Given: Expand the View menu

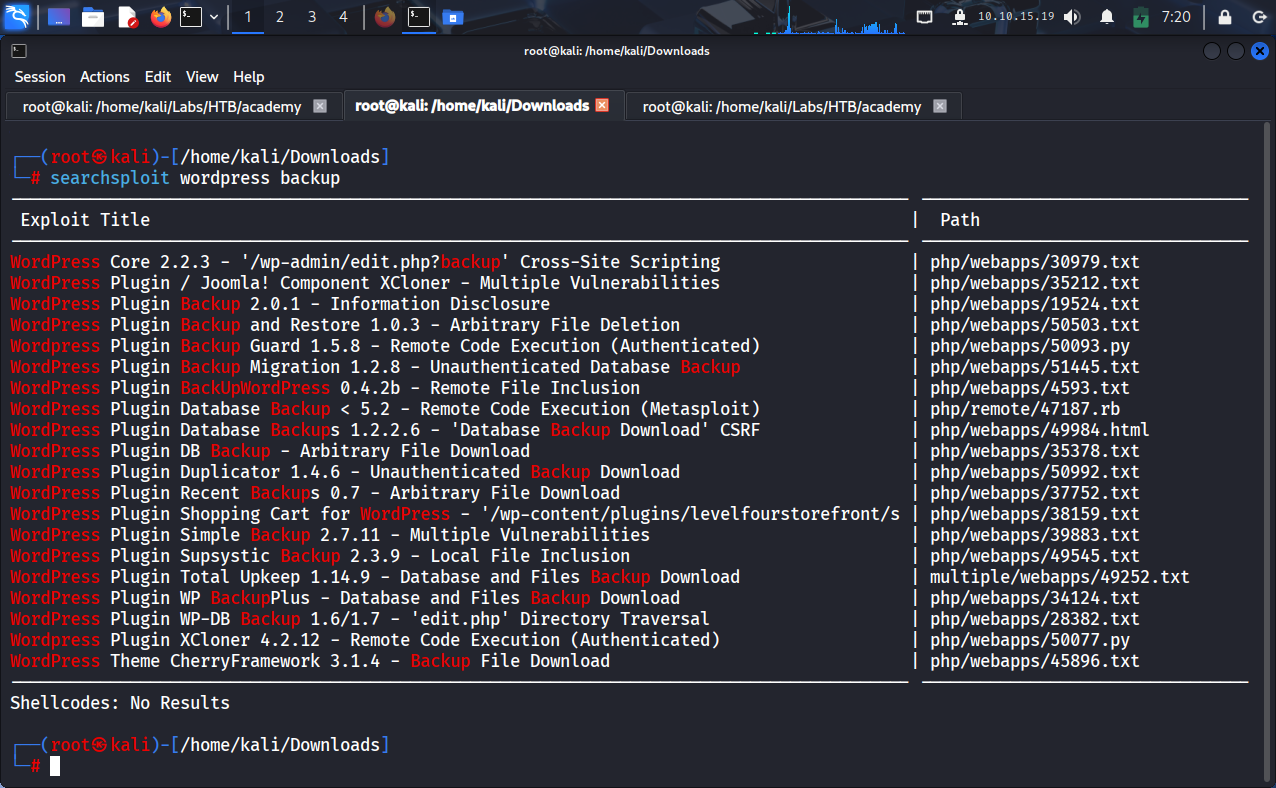Looking at the screenshot, I should click(202, 77).
